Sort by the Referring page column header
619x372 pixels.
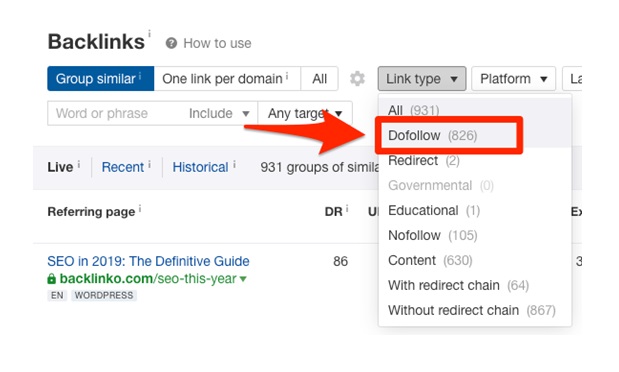[91, 212]
